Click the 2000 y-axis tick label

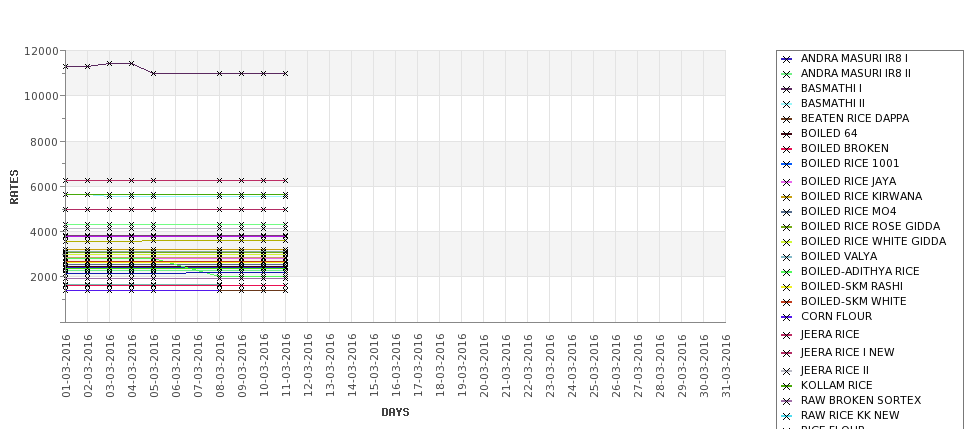44,277
